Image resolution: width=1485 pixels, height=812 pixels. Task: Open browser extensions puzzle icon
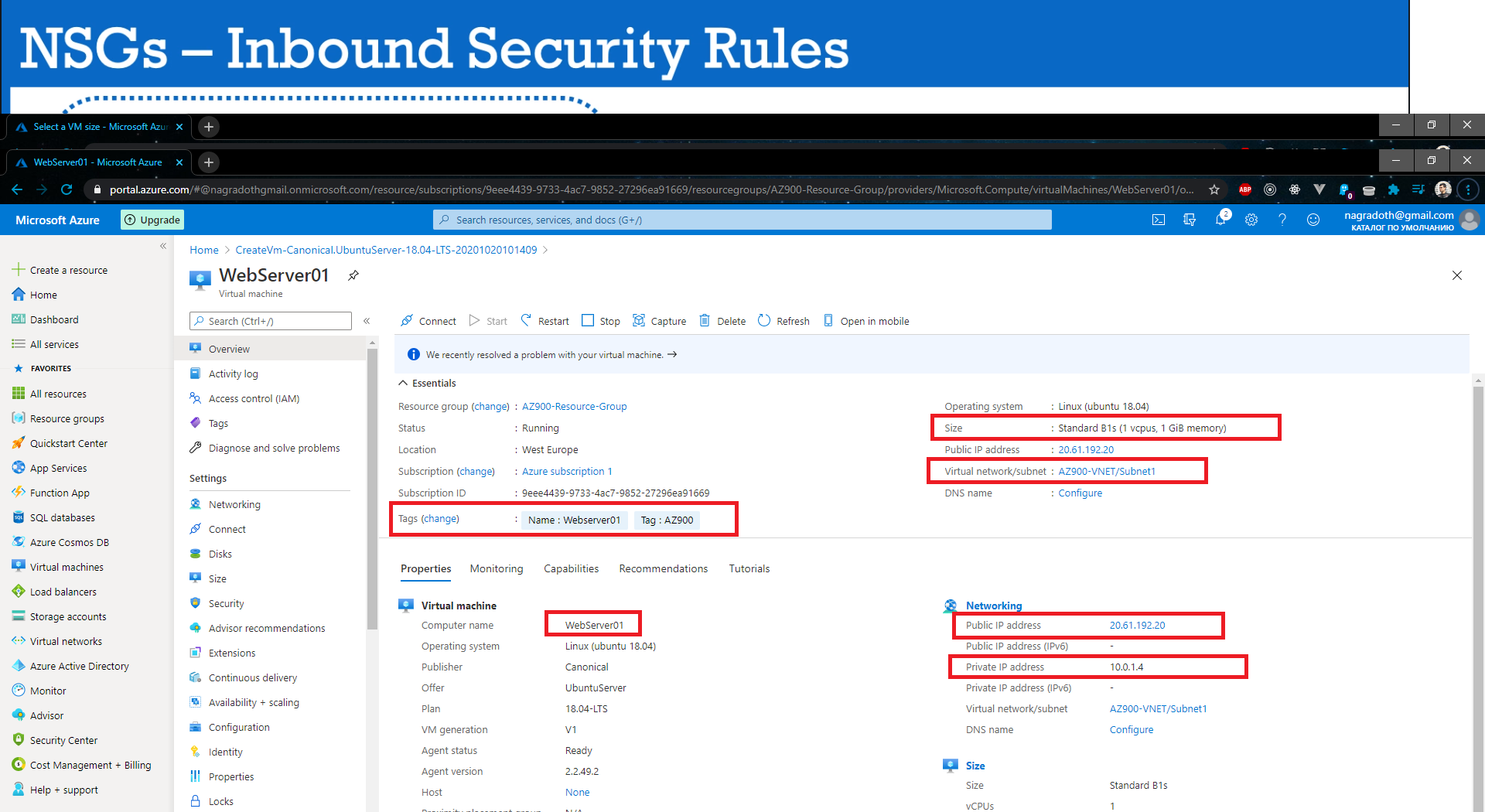pos(1394,189)
